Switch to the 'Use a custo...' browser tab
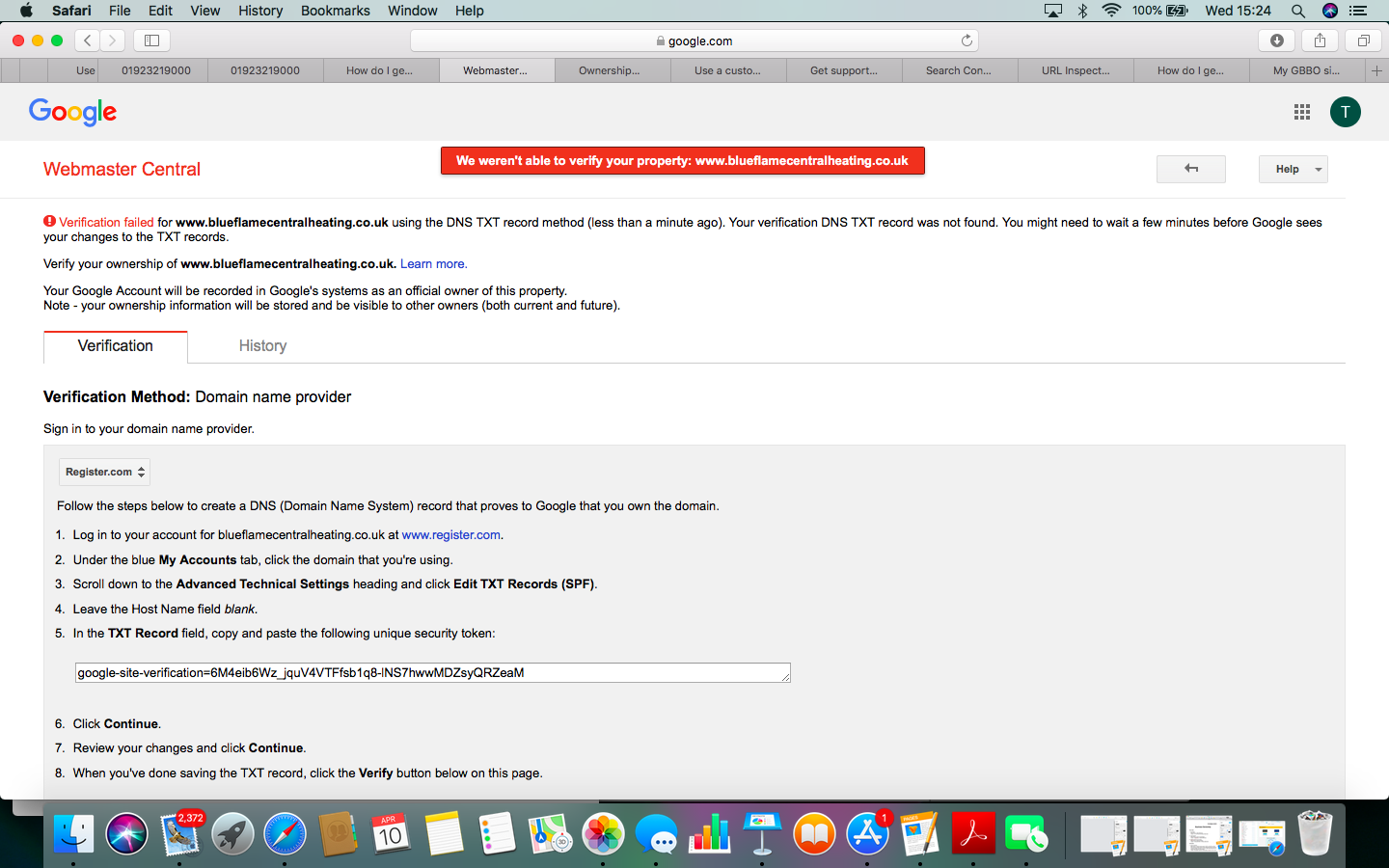This screenshot has width=1389, height=868. pos(728,70)
